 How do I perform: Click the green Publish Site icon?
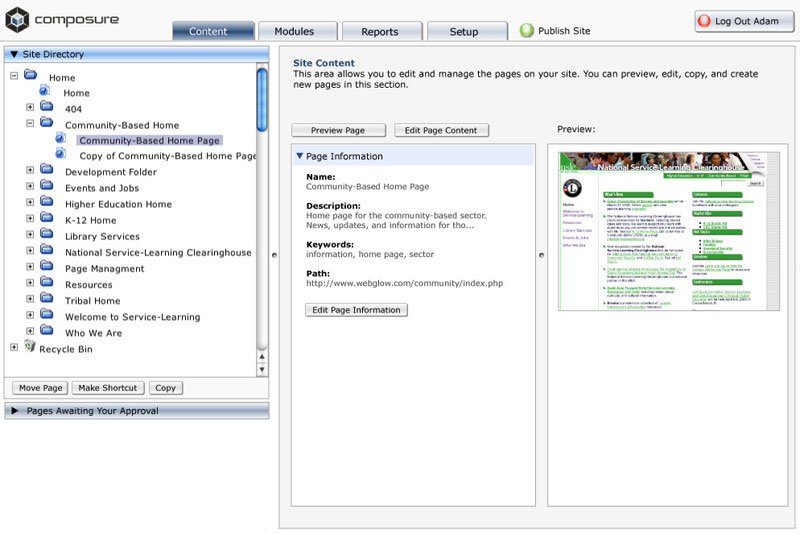(x=527, y=31)
